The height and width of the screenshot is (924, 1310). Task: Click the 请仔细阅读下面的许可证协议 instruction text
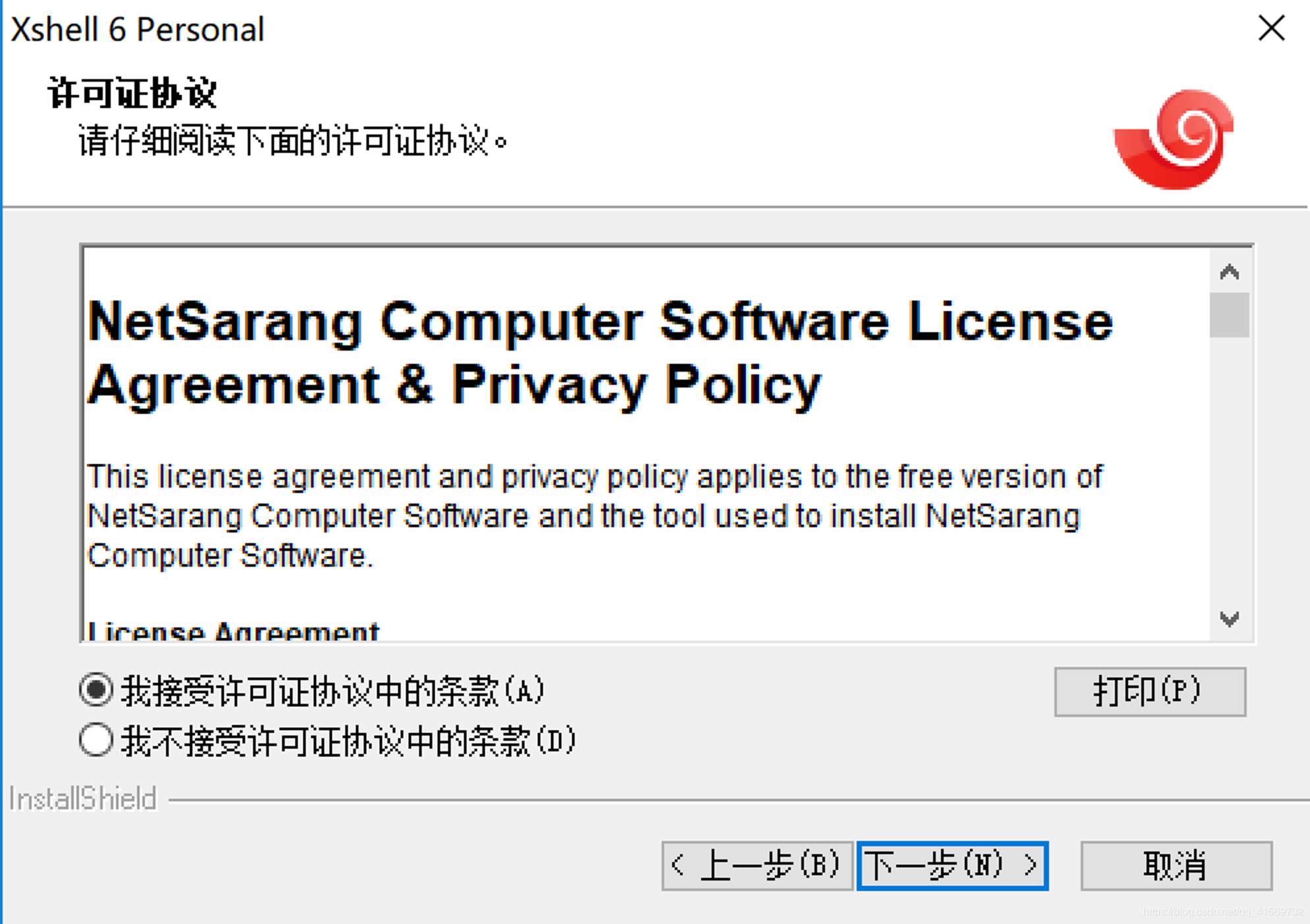[x=293, y=140]
